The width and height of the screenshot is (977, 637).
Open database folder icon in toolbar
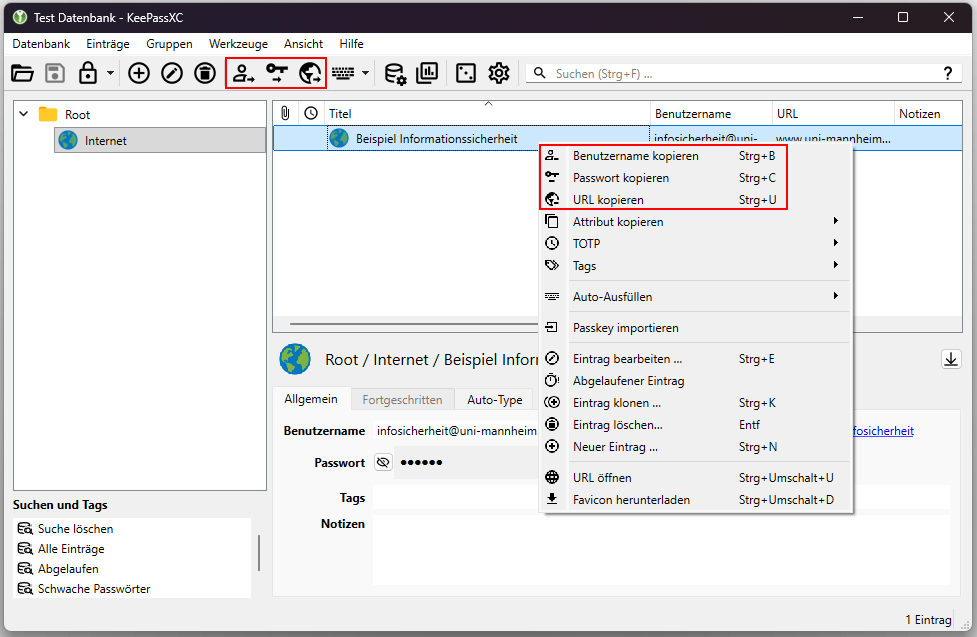click(x=22, y=74)
